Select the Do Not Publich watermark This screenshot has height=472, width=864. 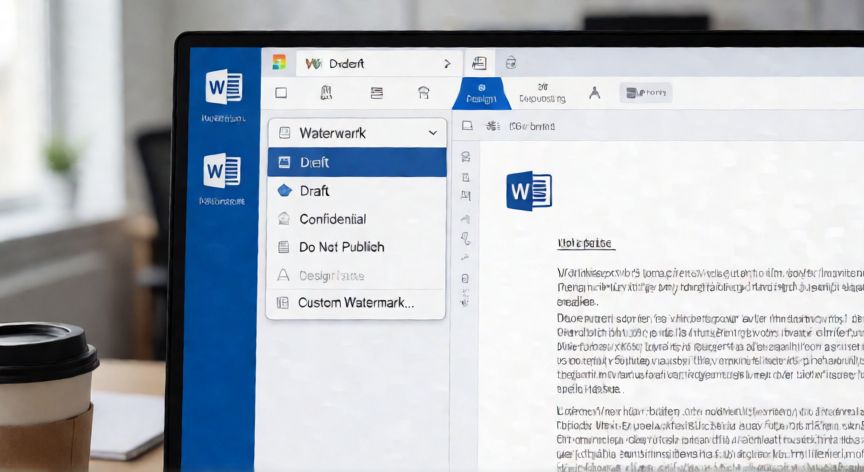tap(357, 247)
